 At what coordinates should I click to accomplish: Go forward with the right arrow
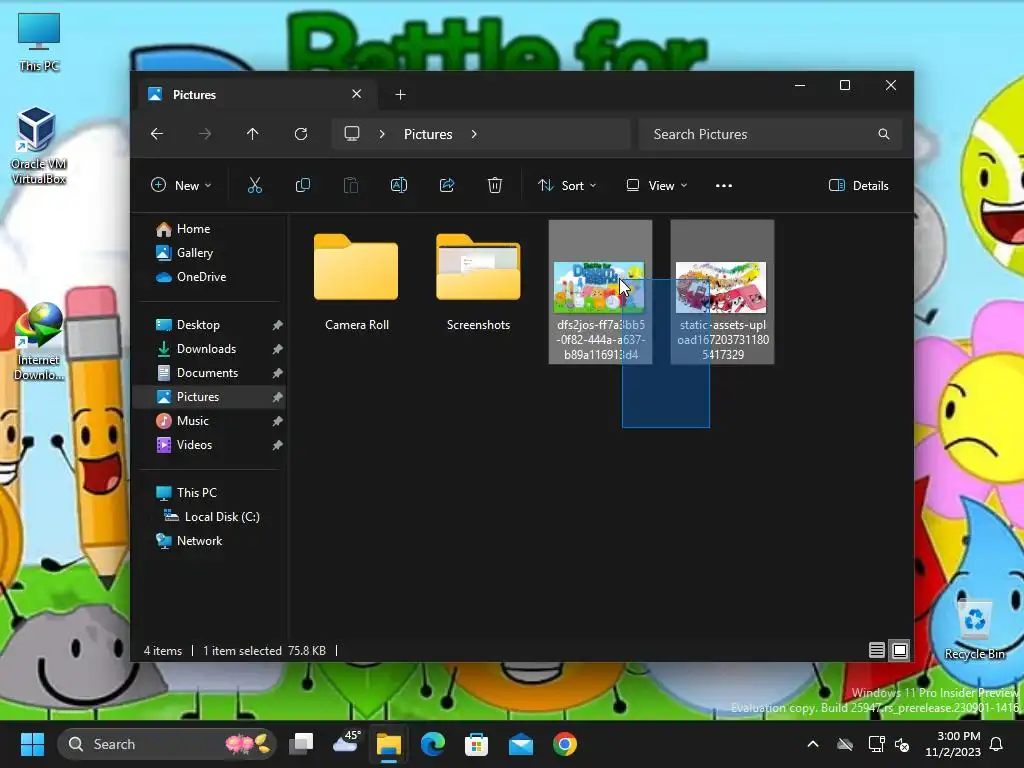205,134
